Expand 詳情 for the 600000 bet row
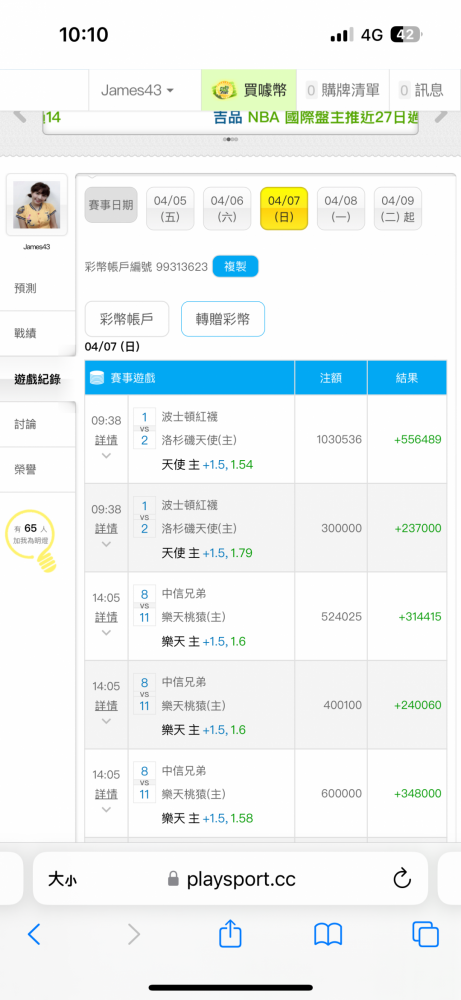The image size is (461, 1000). pyautogui.click(x=106, y=794)
